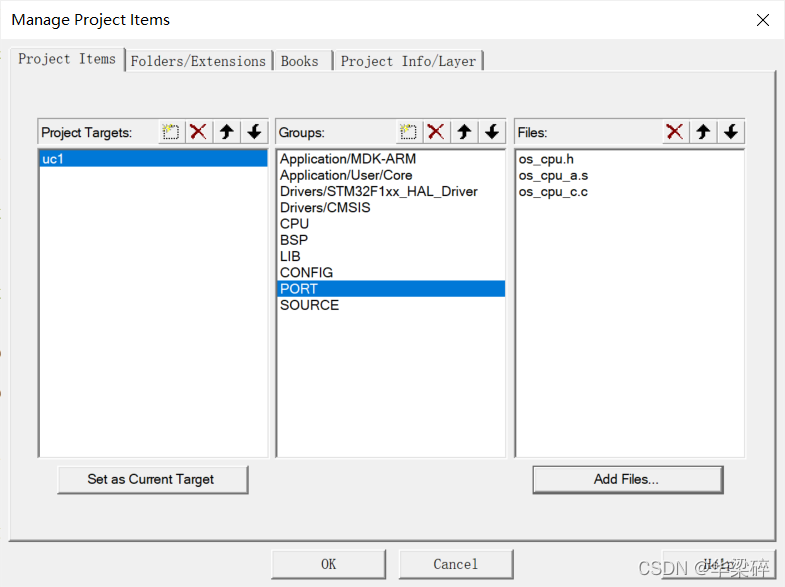Screen dimensions: 785x587
Task: Select file os_cpu_a.s
Action: click(x=629, y=175)
